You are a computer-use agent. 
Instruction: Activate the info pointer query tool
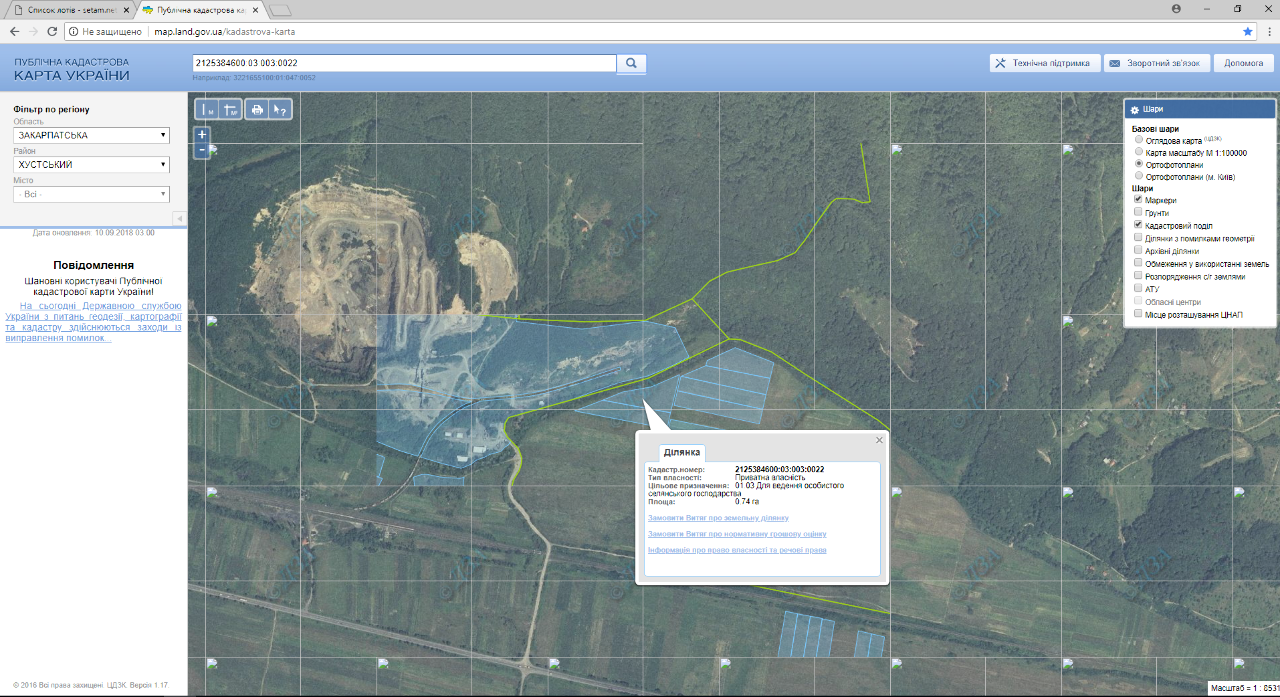(x=281, y=109)
